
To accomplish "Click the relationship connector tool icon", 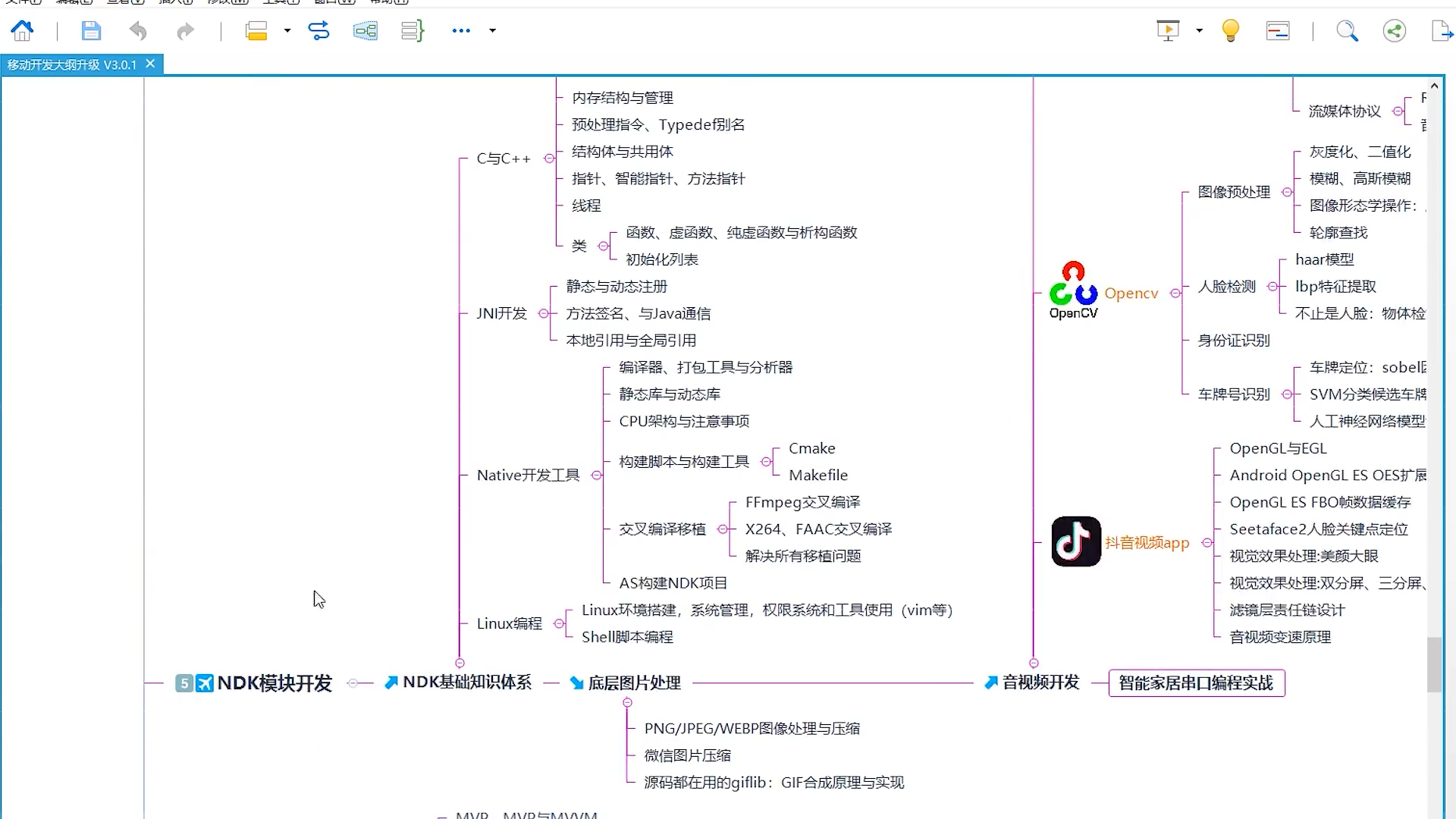I will [x=318, y=31].
